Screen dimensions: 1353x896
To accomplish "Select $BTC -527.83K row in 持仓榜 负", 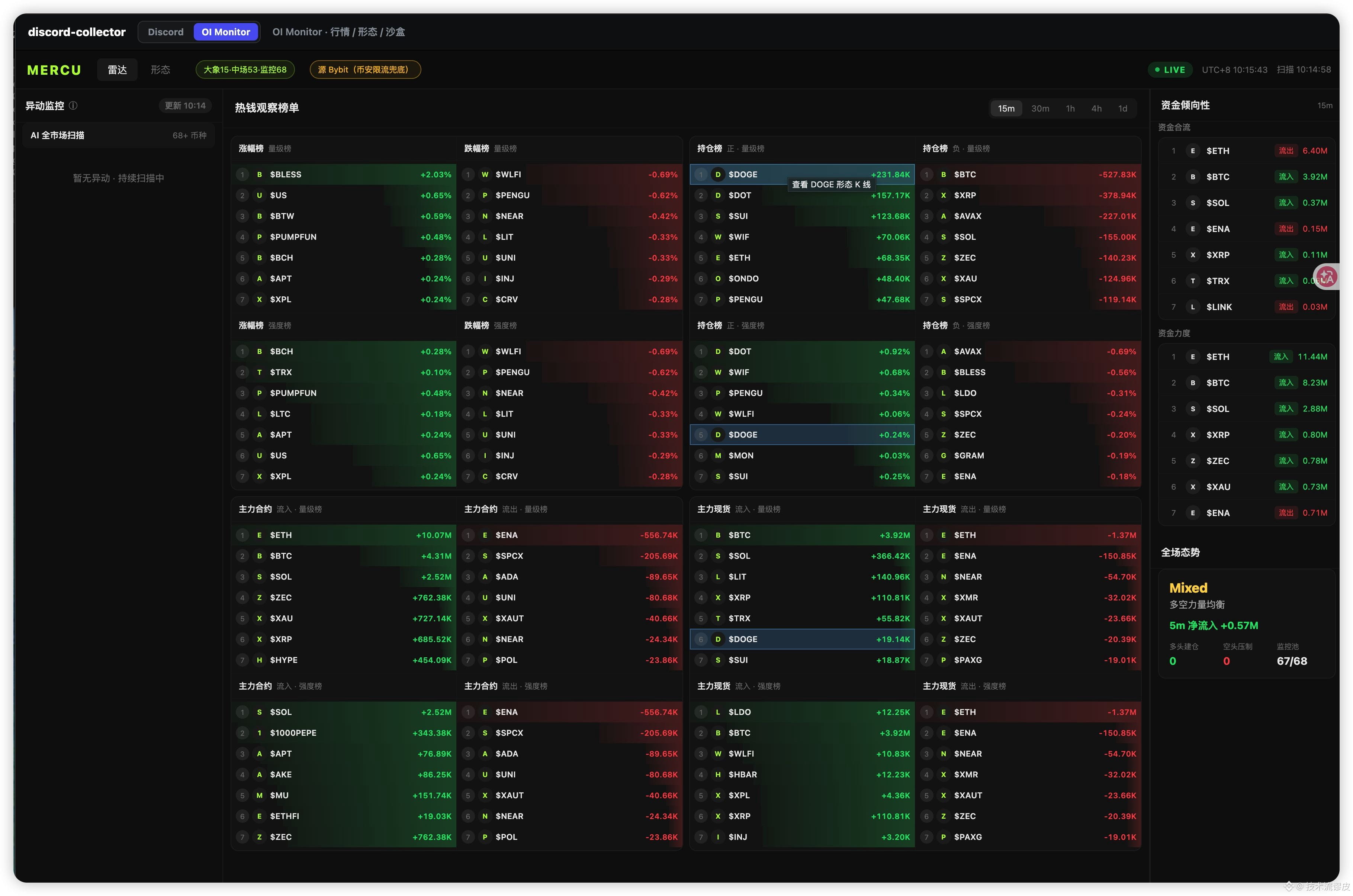I will (x=1029, y=174).
